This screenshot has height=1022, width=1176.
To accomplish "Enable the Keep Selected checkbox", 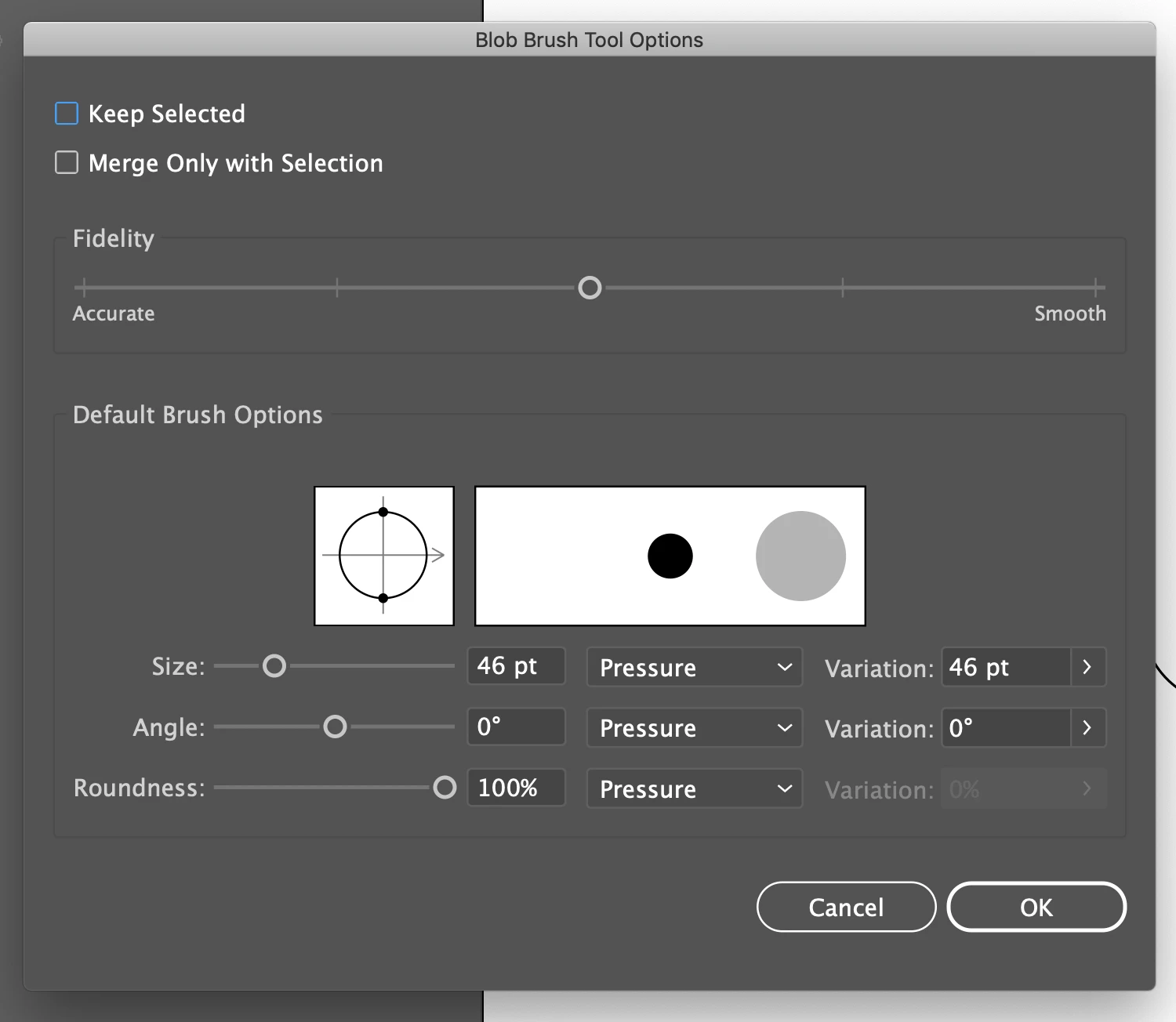I will (x=67, y=114).
